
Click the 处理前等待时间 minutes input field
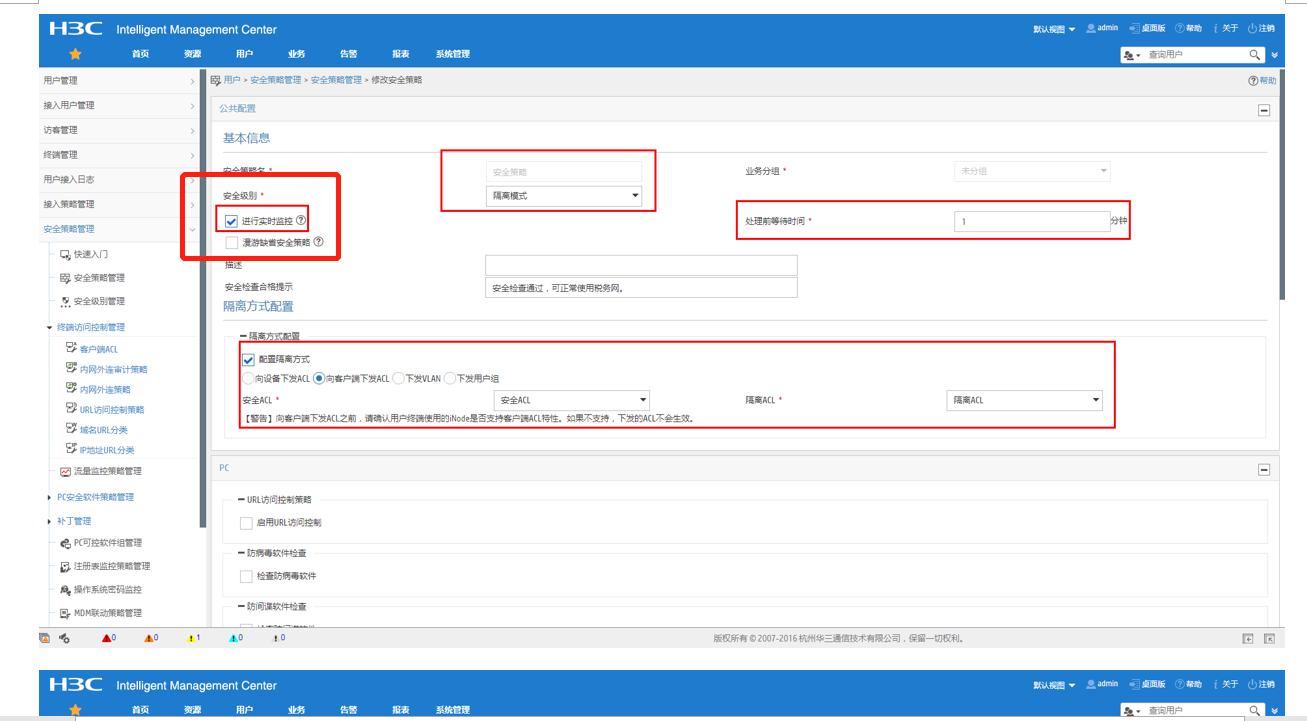(1032, 221)
